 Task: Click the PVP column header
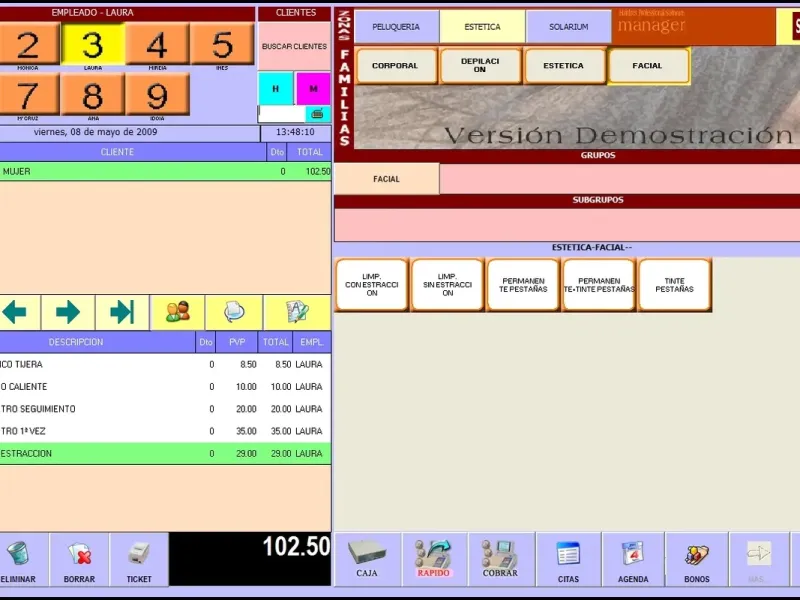(x=237, y=342)
